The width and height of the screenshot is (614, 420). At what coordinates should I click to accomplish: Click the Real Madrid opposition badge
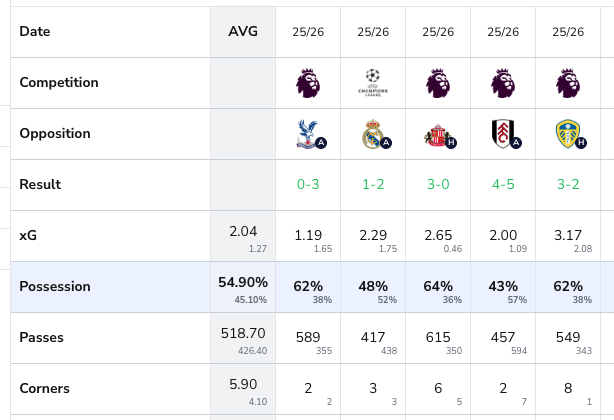pos(374,134)
